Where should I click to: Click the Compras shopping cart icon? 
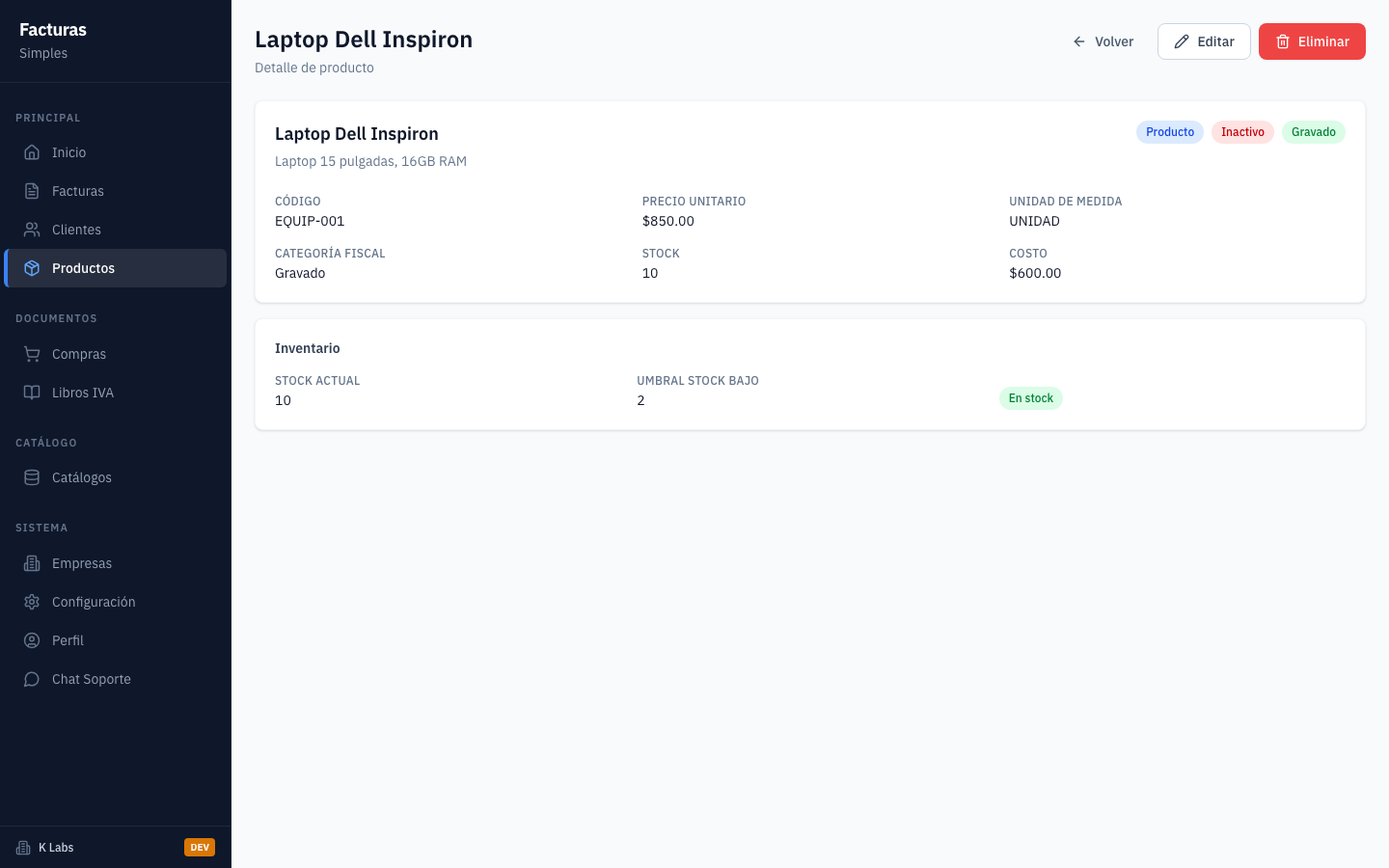(x=32, y=354)
